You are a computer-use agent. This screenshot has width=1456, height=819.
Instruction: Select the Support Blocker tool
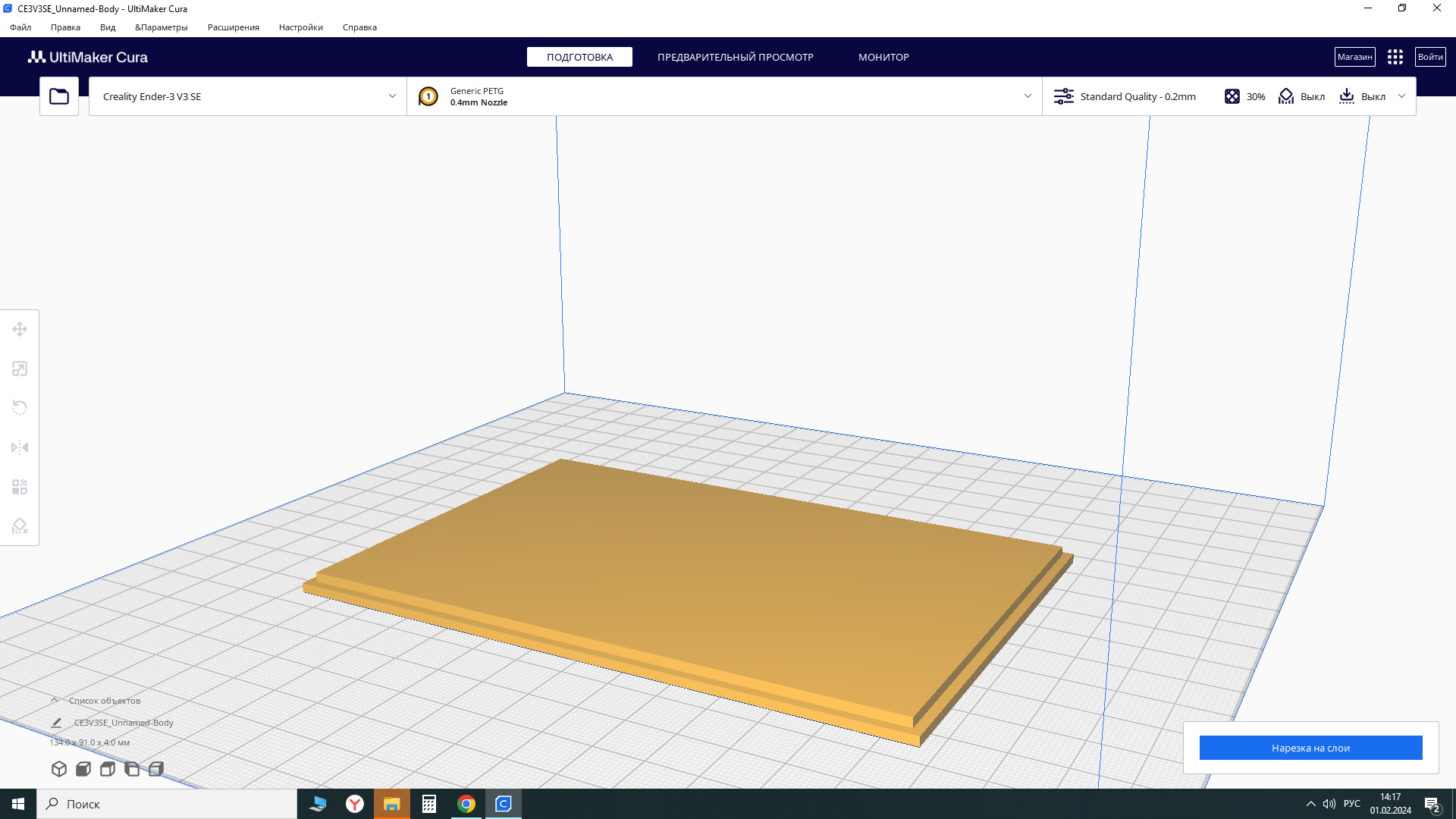pos(20,526)
